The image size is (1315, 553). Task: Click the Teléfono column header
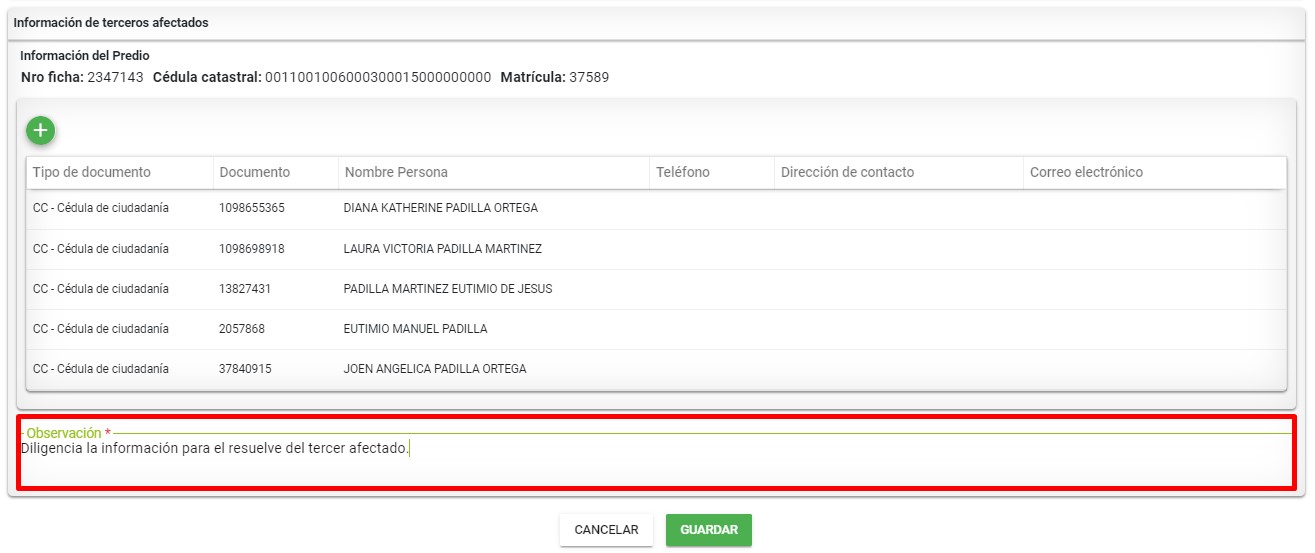683,172
